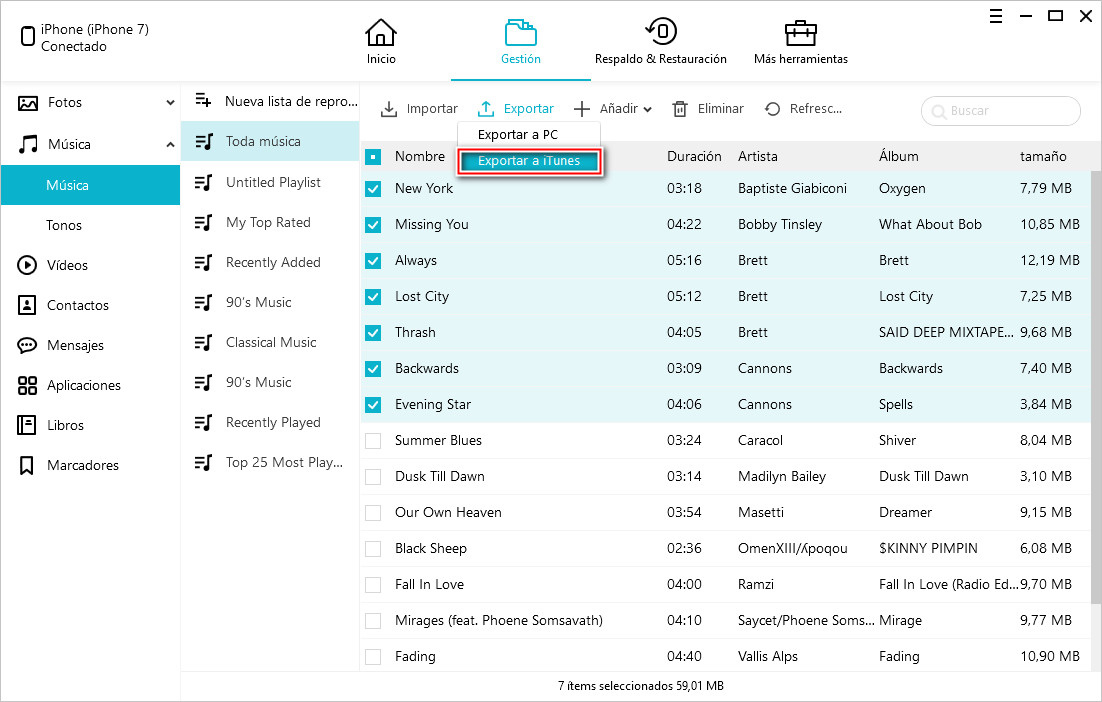Open Aplicaciones grid icon
Image resolution: width=1102 pixels, height=702 pixels.
point(27,385)
